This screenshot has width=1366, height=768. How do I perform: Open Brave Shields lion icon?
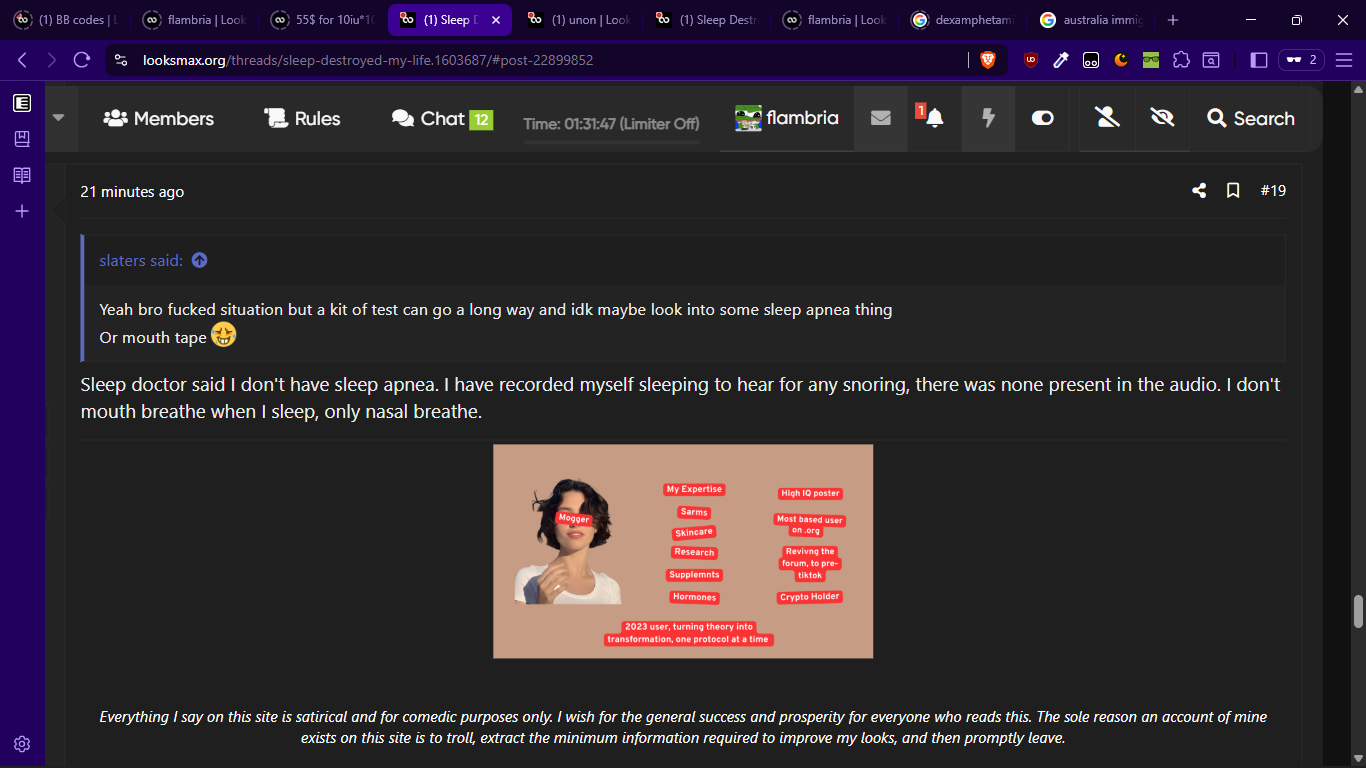coord(988,60)
